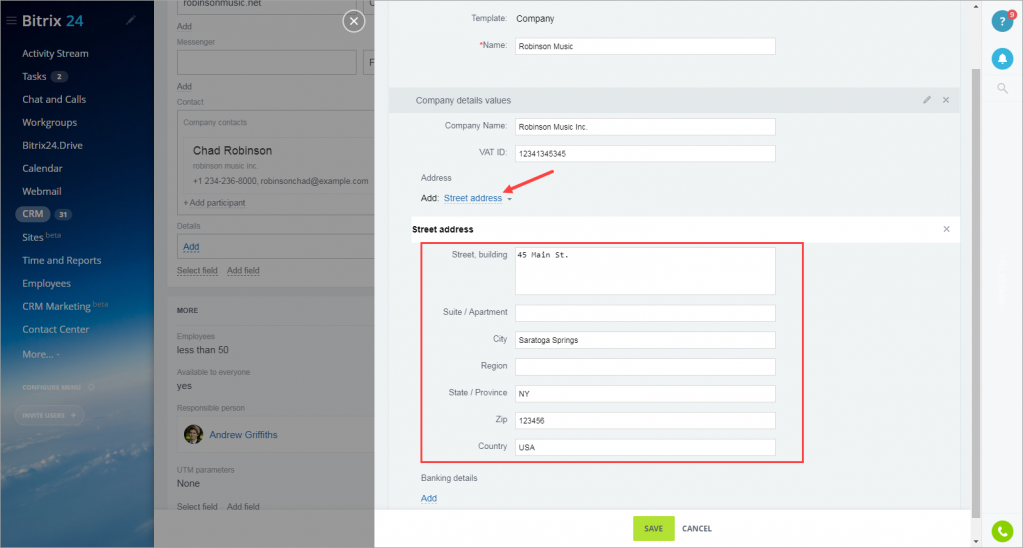The width and height of the screenshot is (1023, 548).
Task: Go to Workgroups
Action: (x=50, y=122)
